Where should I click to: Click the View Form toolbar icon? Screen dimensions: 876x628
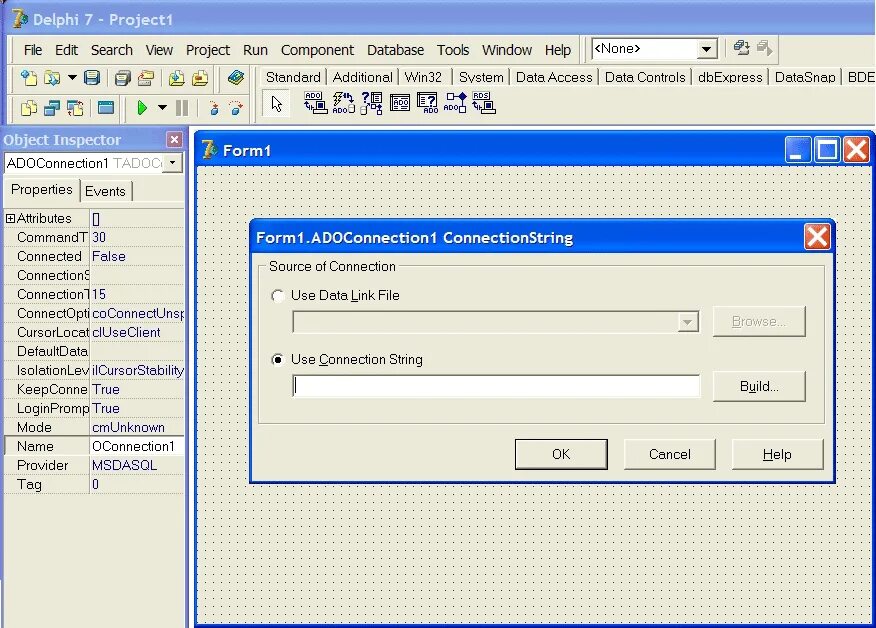click(x=52, y=107)
